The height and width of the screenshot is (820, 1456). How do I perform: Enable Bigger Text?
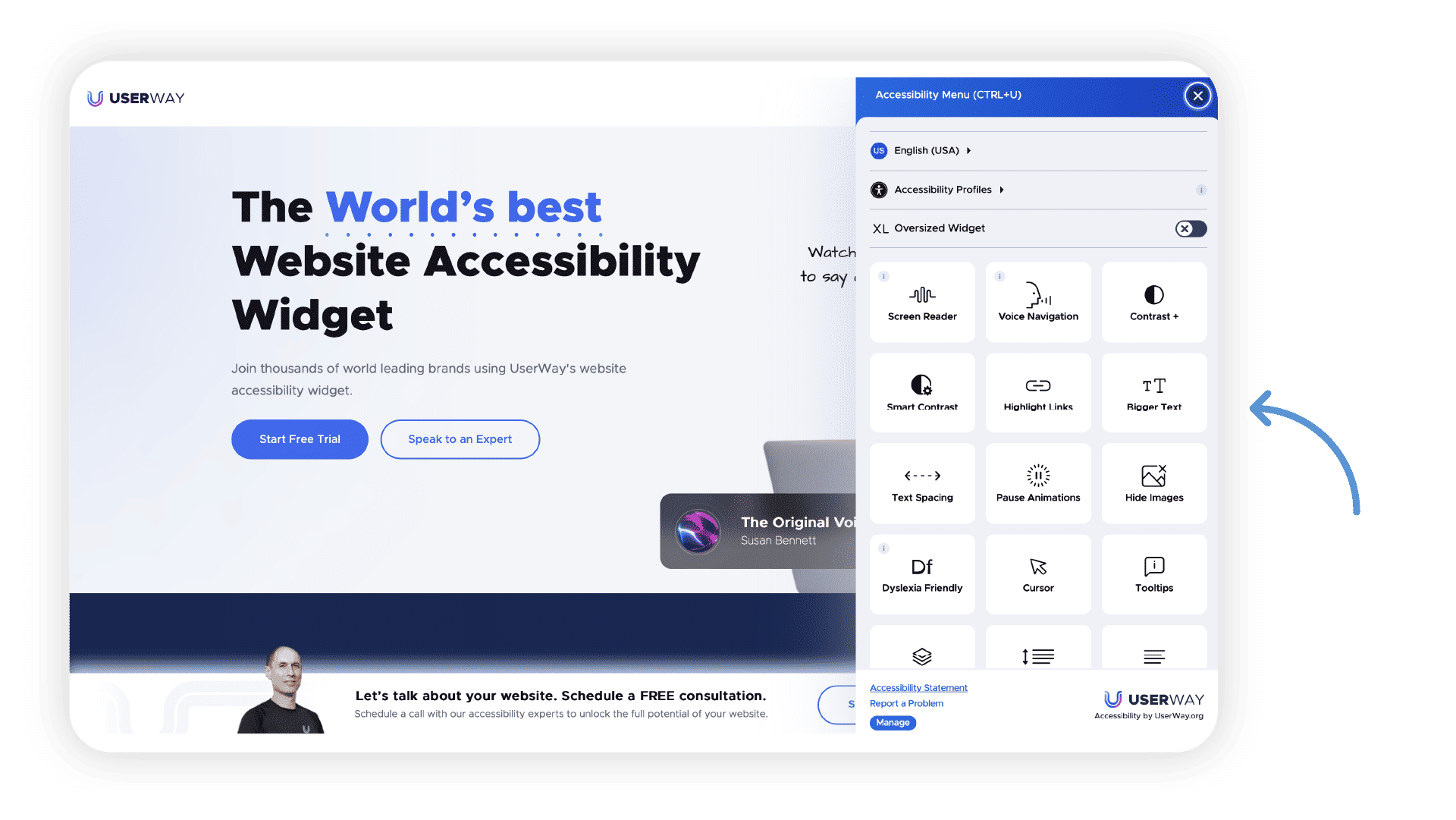pyautogui.click(x=1153, y=392)
